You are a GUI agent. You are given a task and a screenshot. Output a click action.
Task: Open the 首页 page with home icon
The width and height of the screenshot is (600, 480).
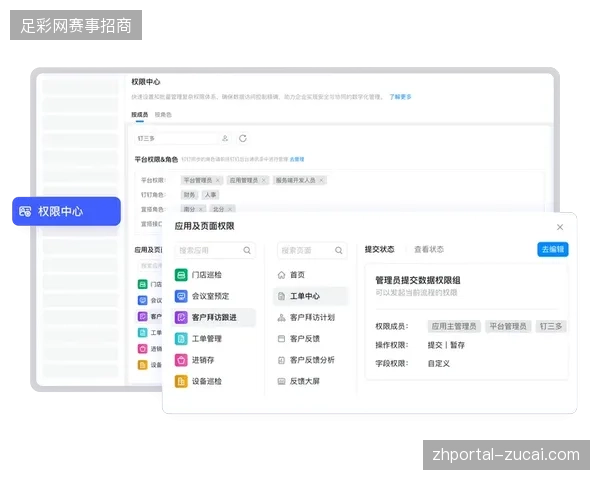[292, 275]
